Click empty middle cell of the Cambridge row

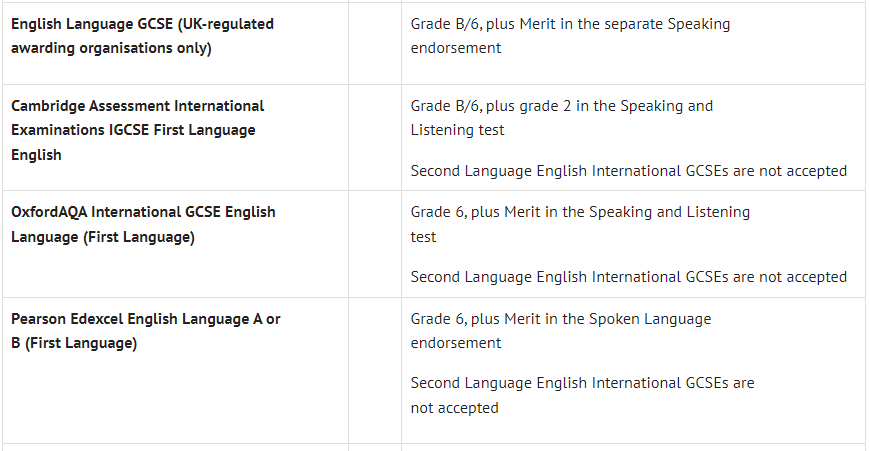[x=375, y=137]
